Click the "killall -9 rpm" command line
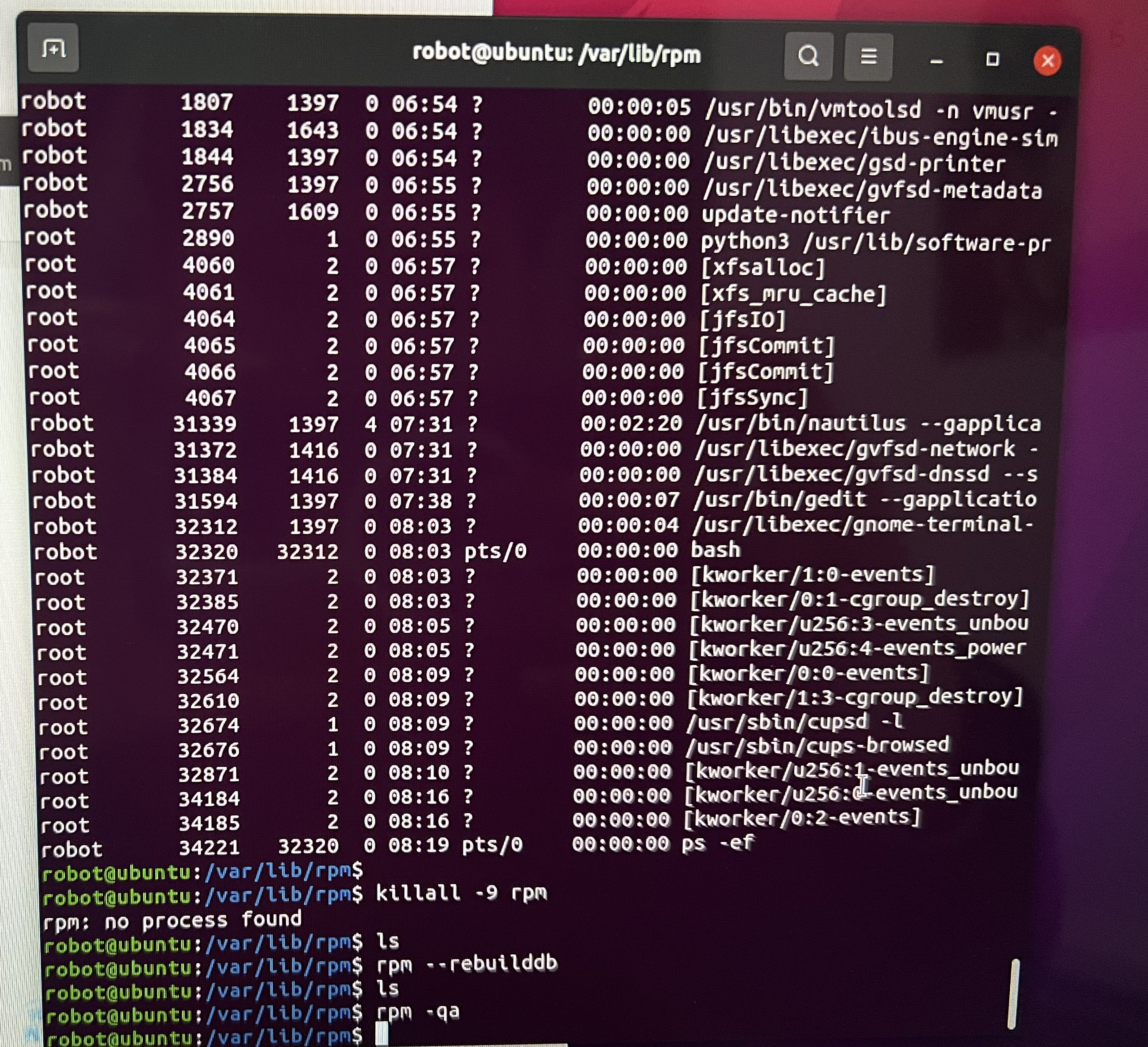The width and height of the screenshot is (1148, 1047). coord(461,893)
